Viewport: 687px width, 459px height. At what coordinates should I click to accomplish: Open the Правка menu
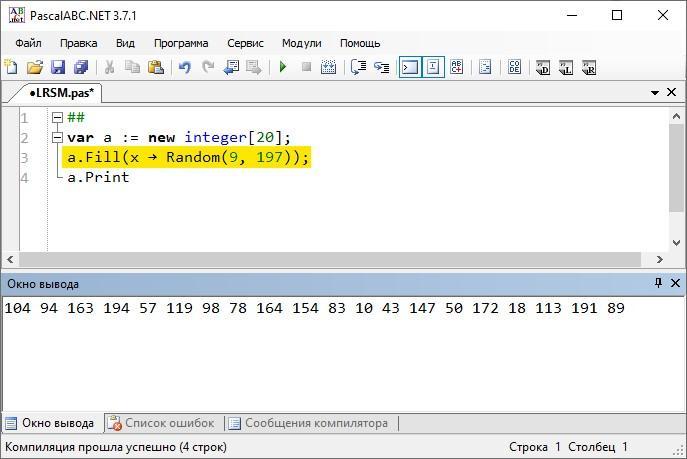click(x=78, y=43)
